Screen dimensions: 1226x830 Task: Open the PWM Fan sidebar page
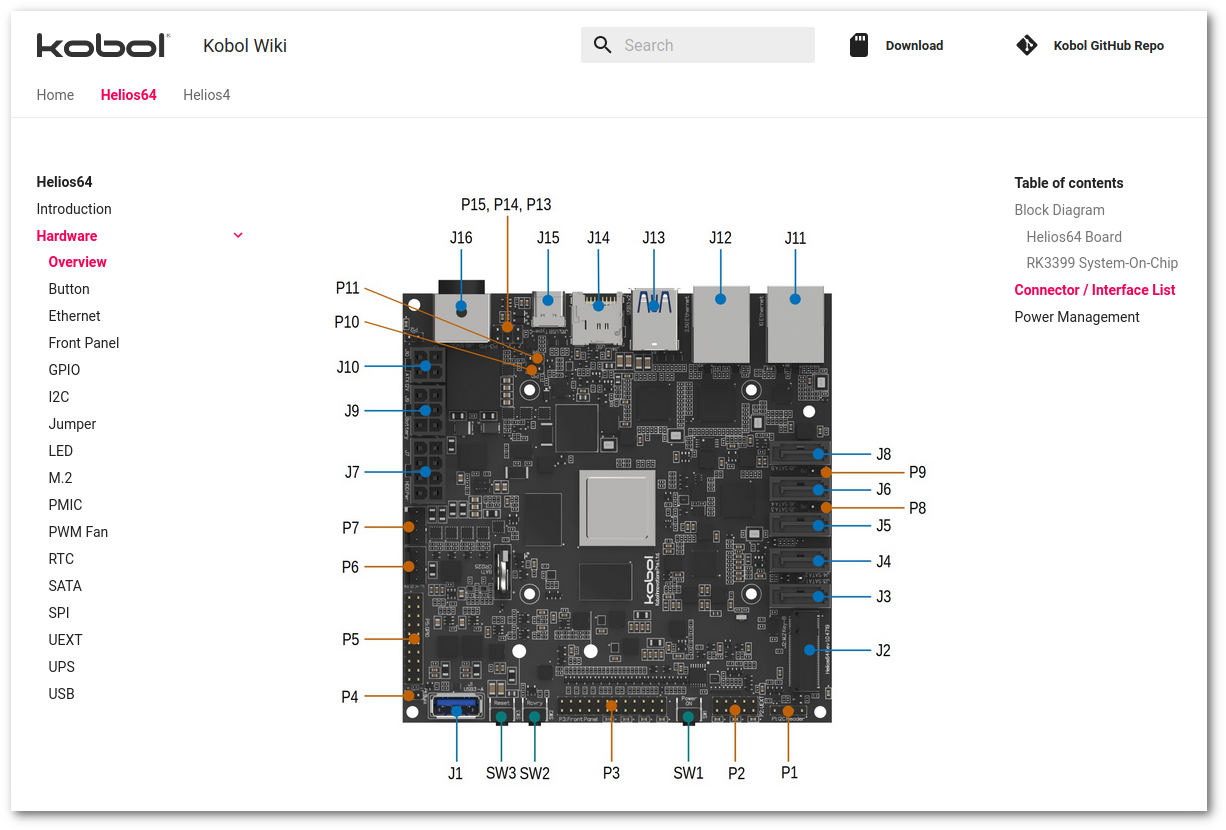pos(79,532)
